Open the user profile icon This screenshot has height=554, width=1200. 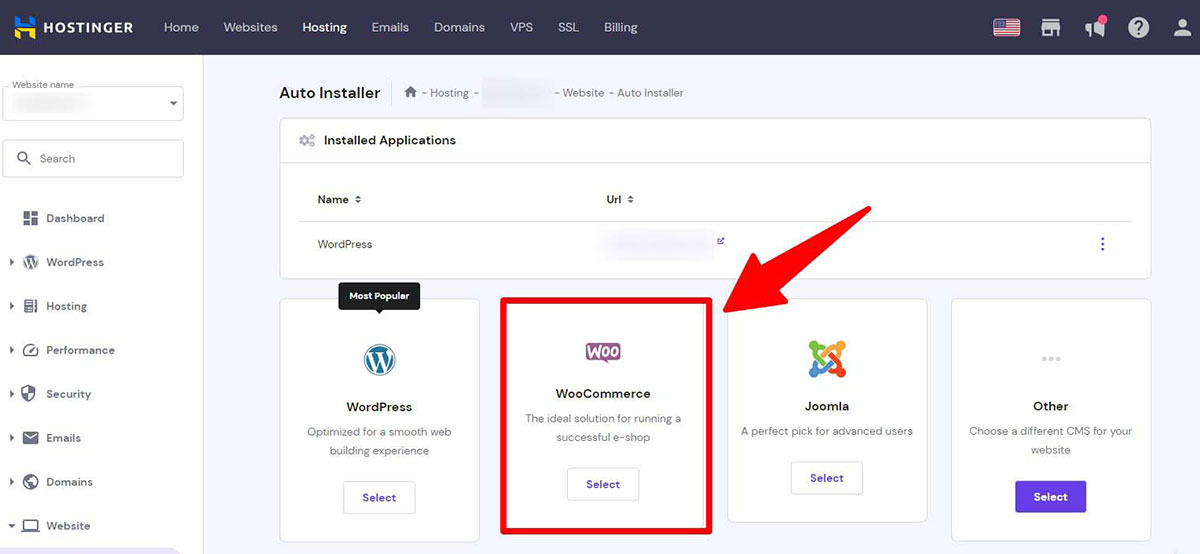tap(1183, 27)
